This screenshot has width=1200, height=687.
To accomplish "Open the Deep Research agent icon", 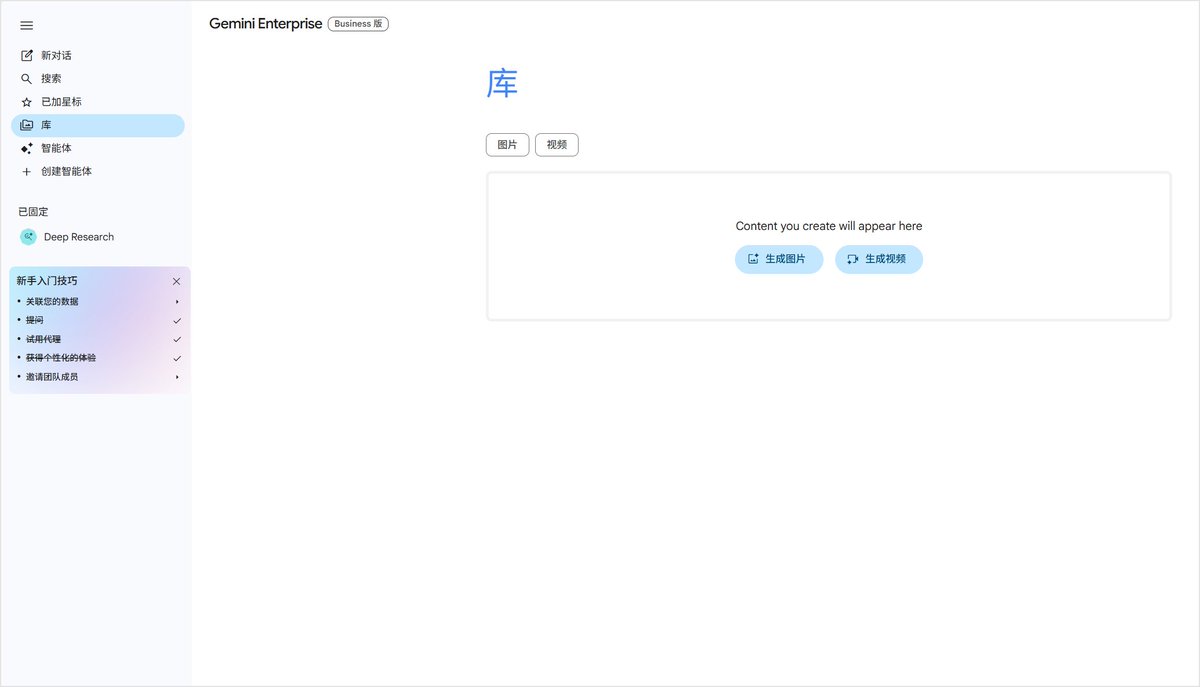I will 27,236.
